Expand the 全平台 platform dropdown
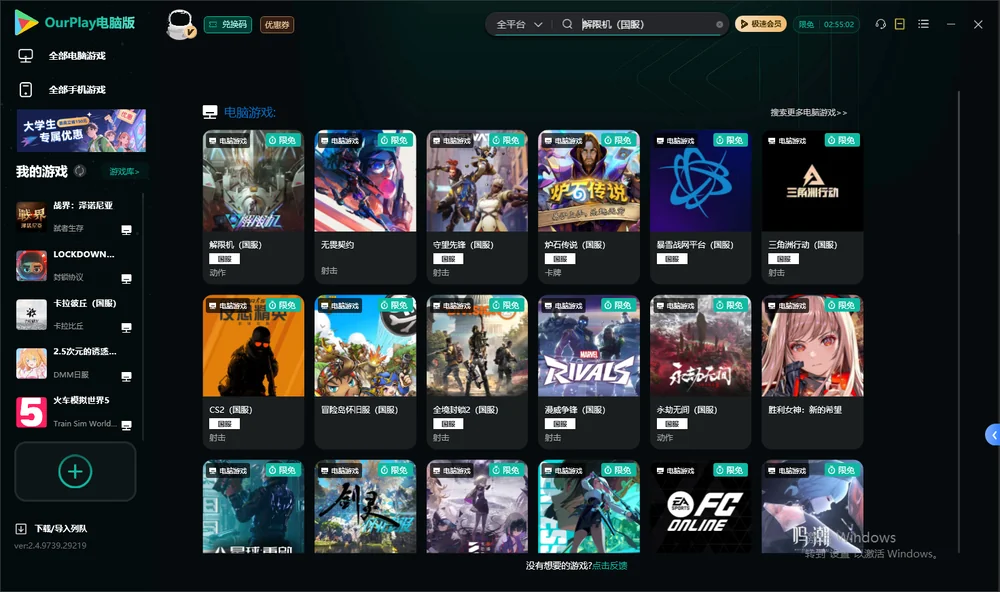 pyautogui.click(x=519, y=24)
